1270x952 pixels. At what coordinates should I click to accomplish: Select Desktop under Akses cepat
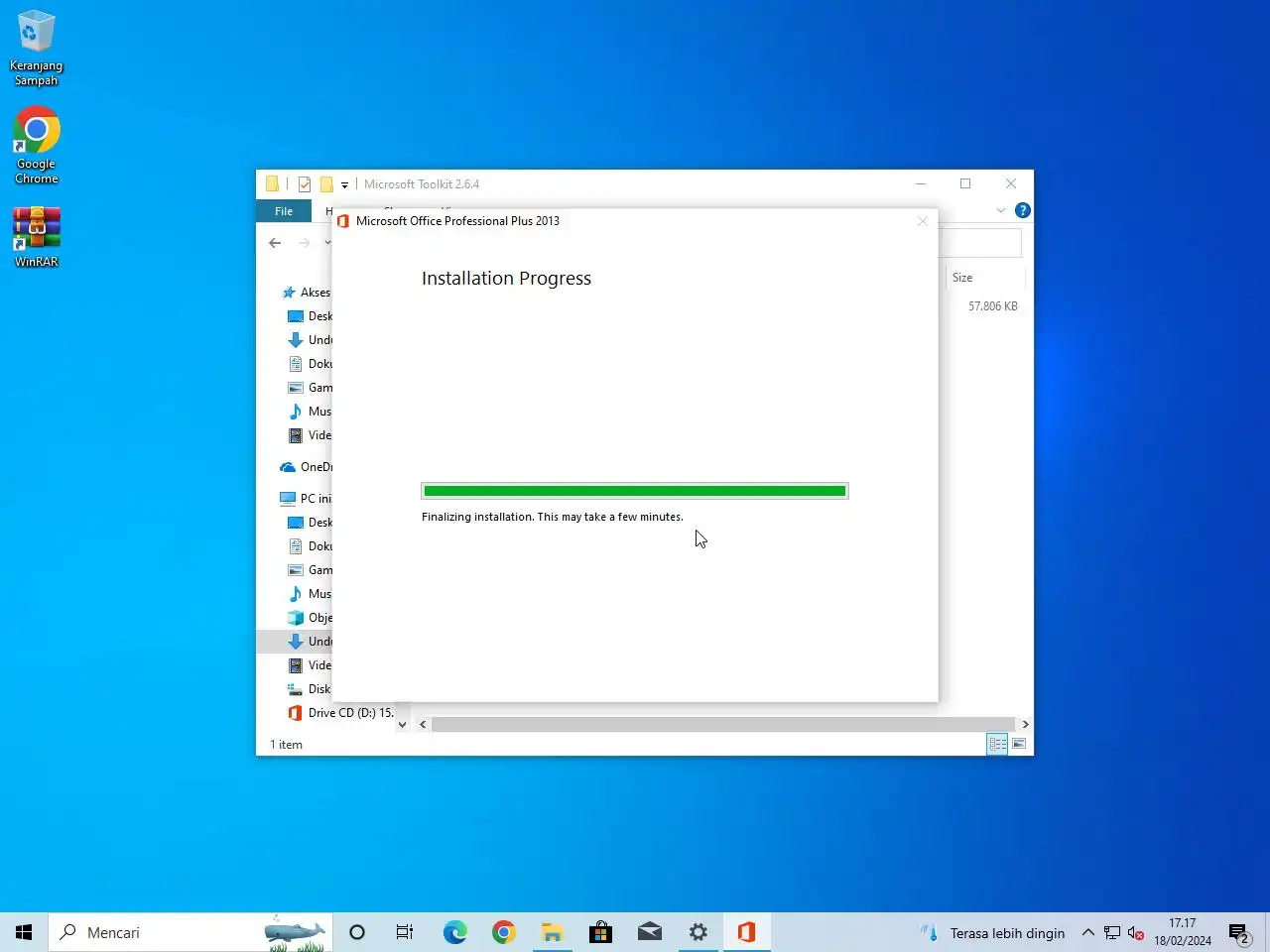point(310,316)
